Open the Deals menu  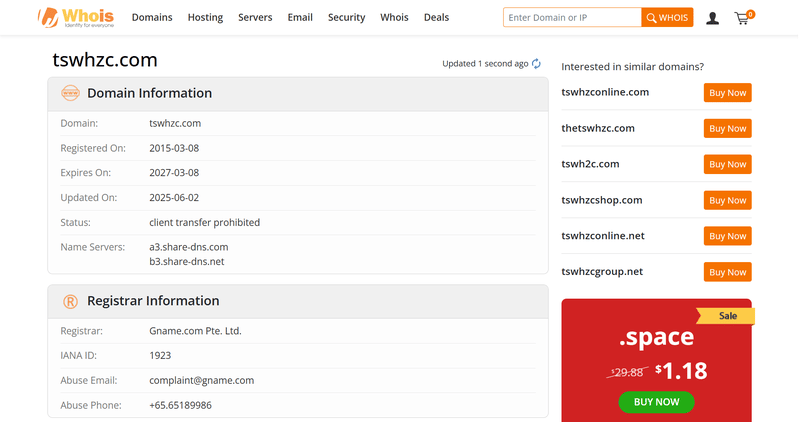pyautogui.click(x=436, y=17)
